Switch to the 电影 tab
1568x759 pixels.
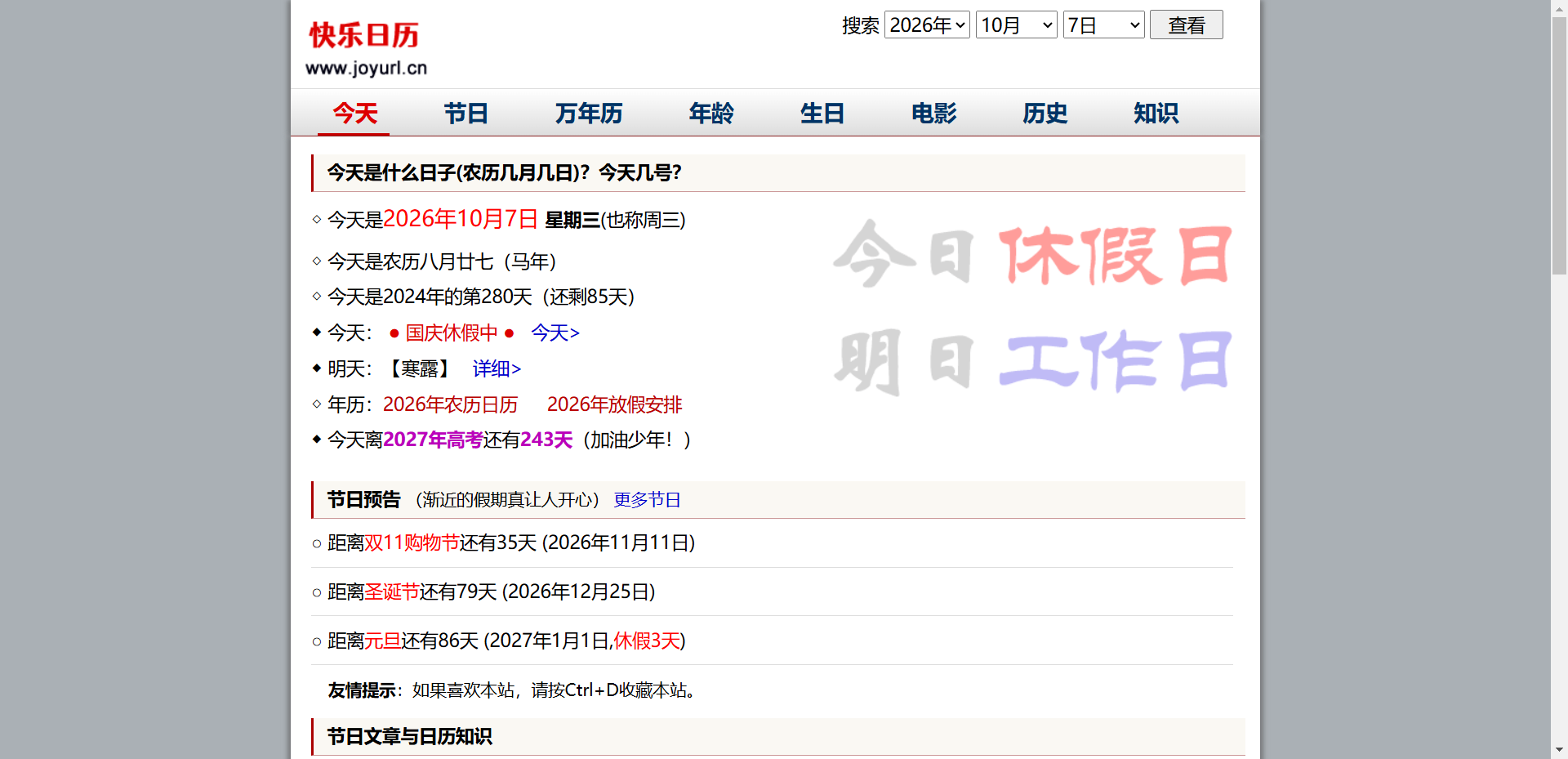point(933,113)
